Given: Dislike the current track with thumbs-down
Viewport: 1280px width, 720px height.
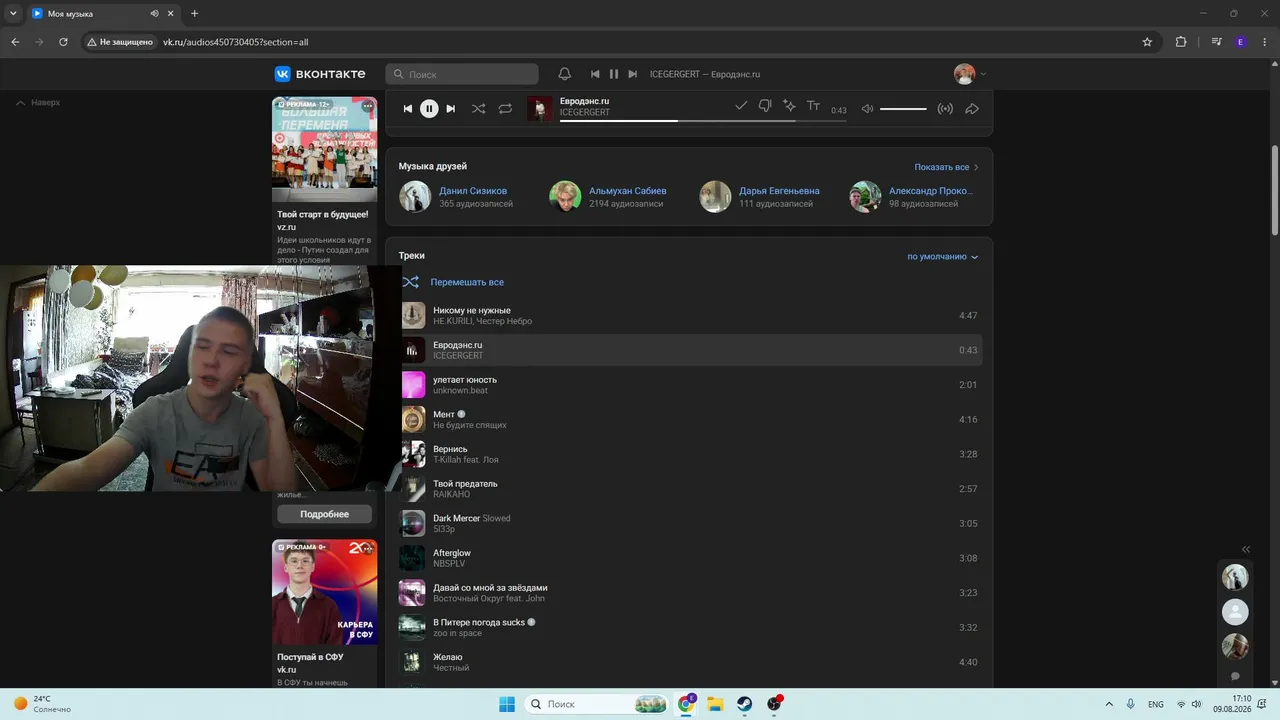Looking at the screenshot, I should 765,106.
